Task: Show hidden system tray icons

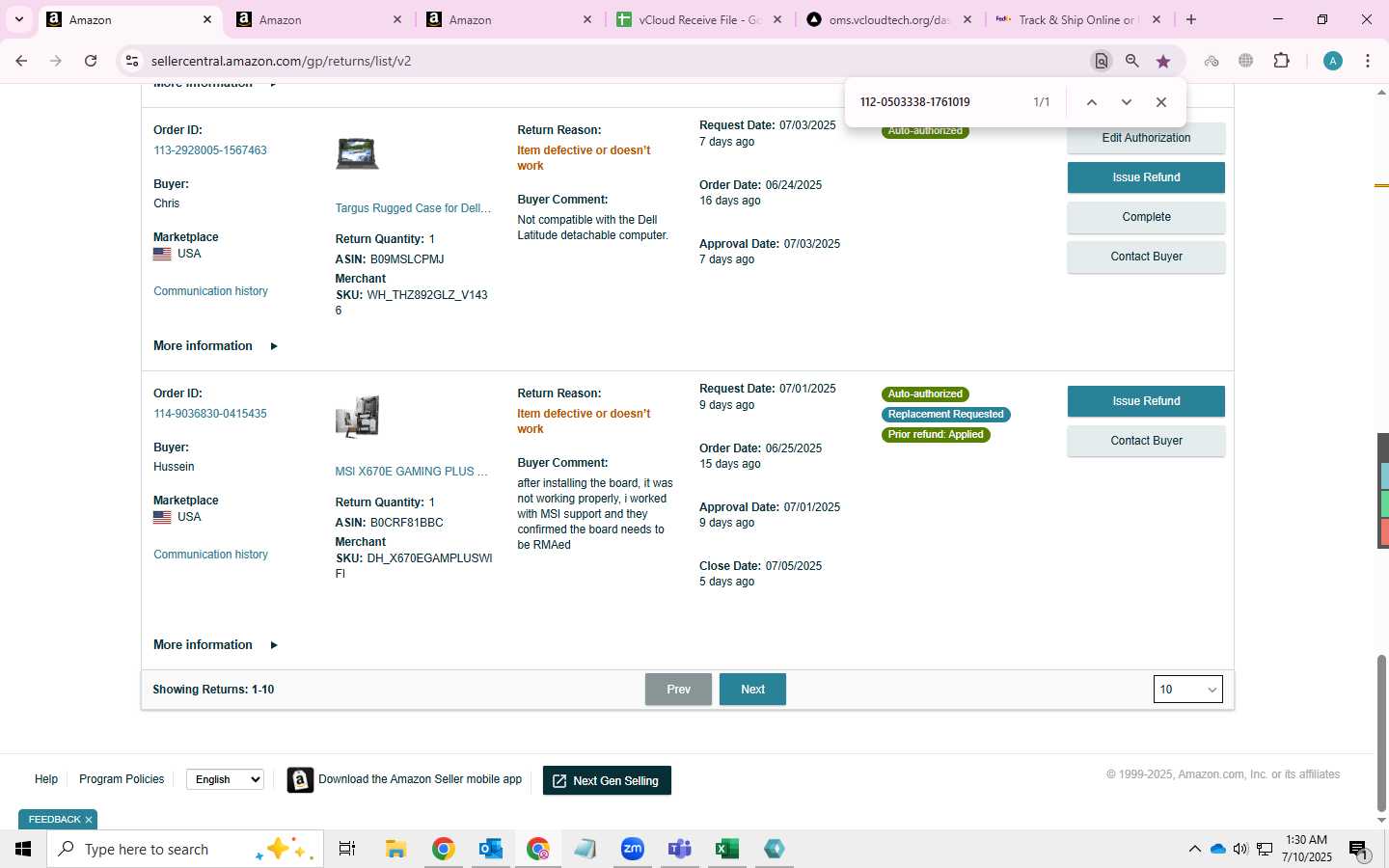Action: point(1194,849)
